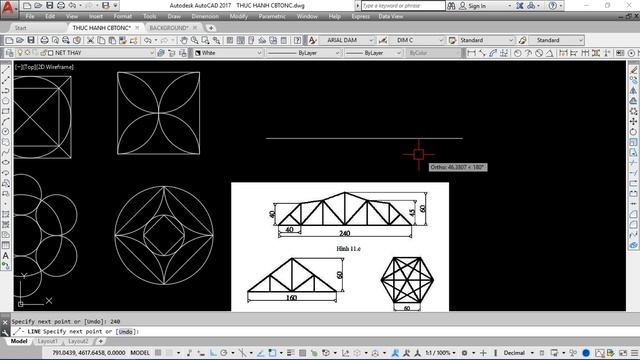Save the drawing using the floppy disk icon

(x=31, y=40)
